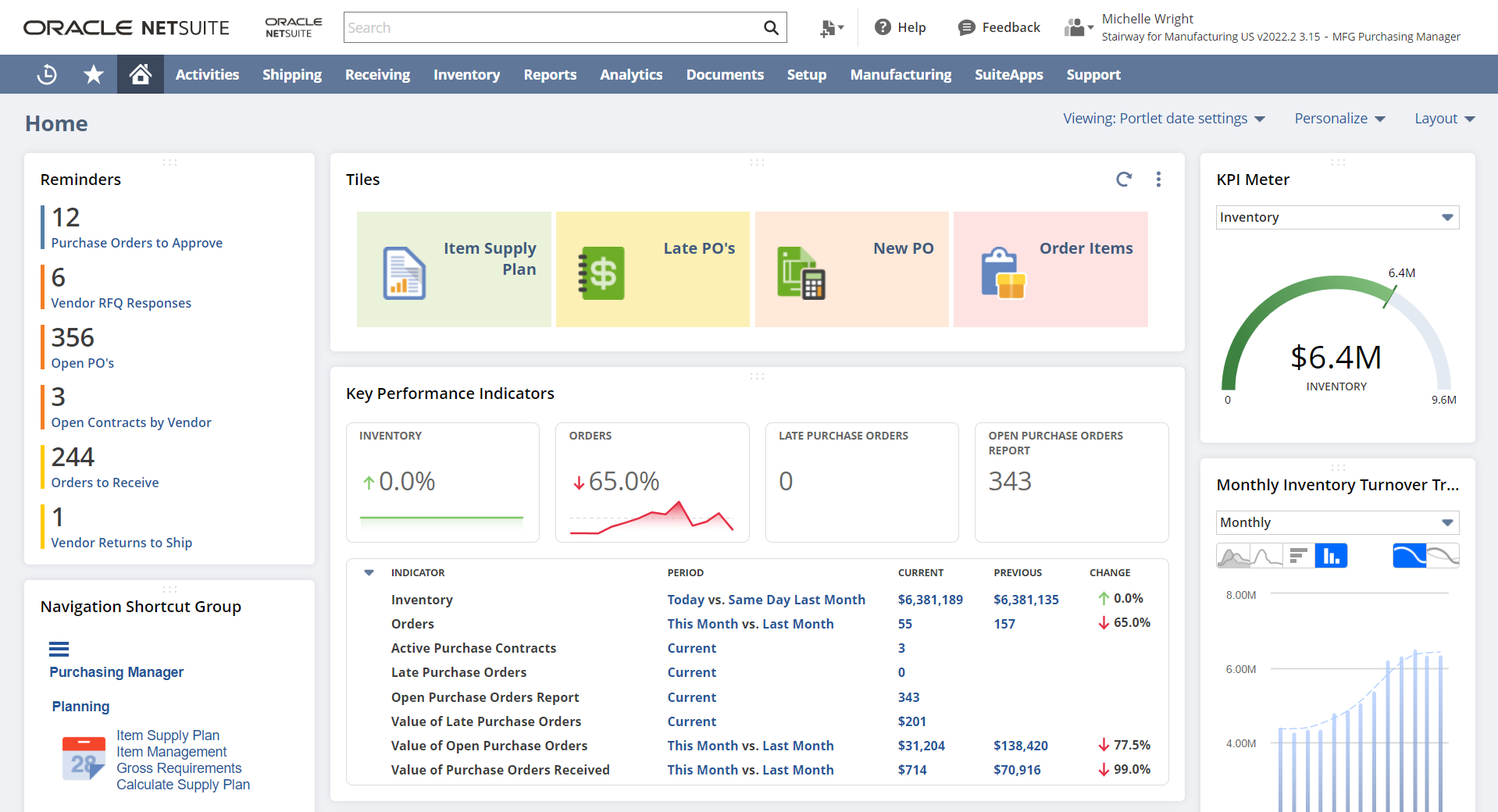Click the Late PO's green dollar notebook icon
This screenshot has width=1498, height=812.
(x=601, y=273)
